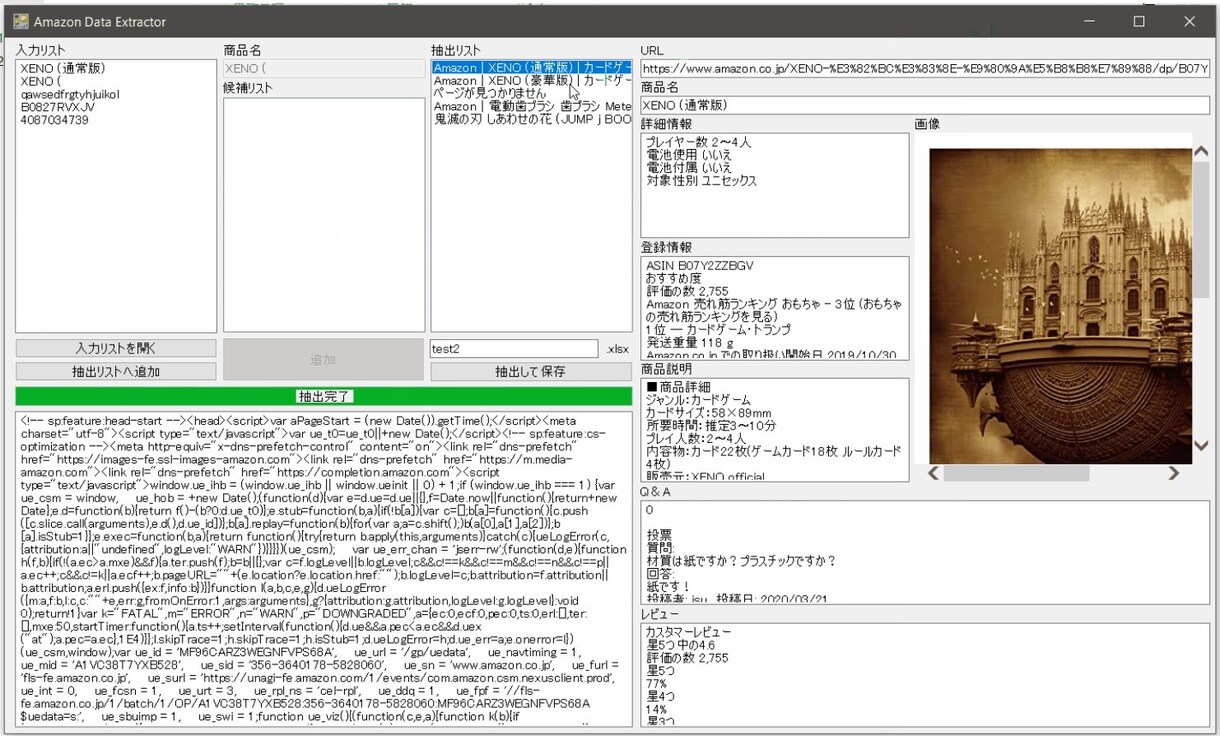Select 'B0827RVXJV' in the 入力リスト
This screenshot has height=745, width=1220.
[x=58, y=107]
